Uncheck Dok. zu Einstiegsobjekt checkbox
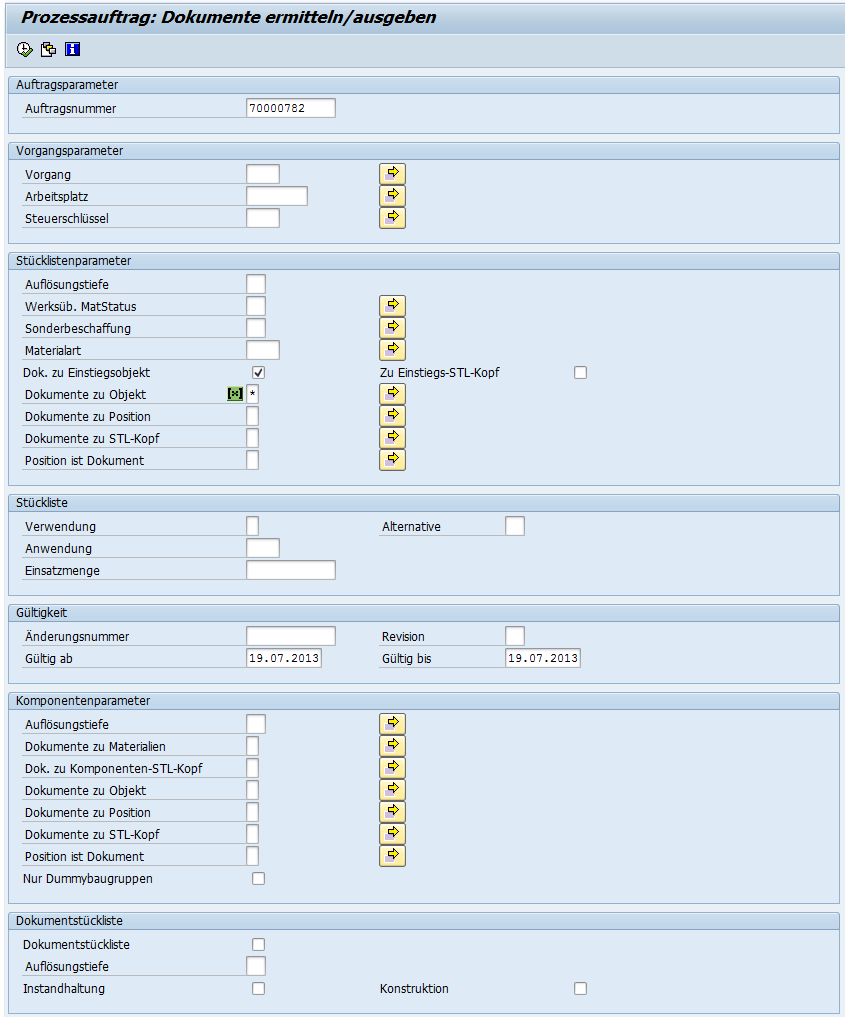Image resolution: width=845 pixels, height=1017 pixels. (258, 373)
